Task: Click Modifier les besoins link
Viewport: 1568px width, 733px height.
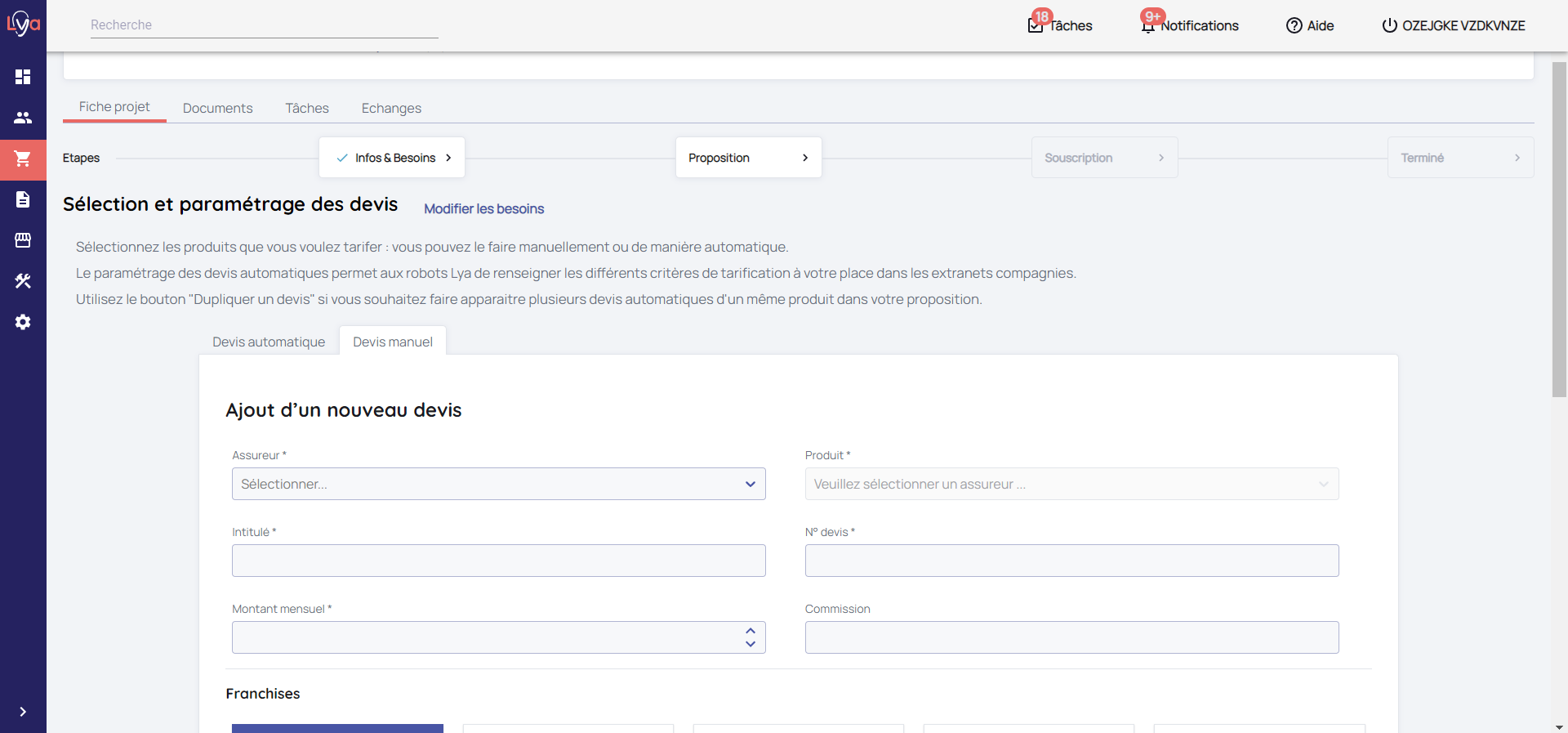Action: click(x=483, y=209)
